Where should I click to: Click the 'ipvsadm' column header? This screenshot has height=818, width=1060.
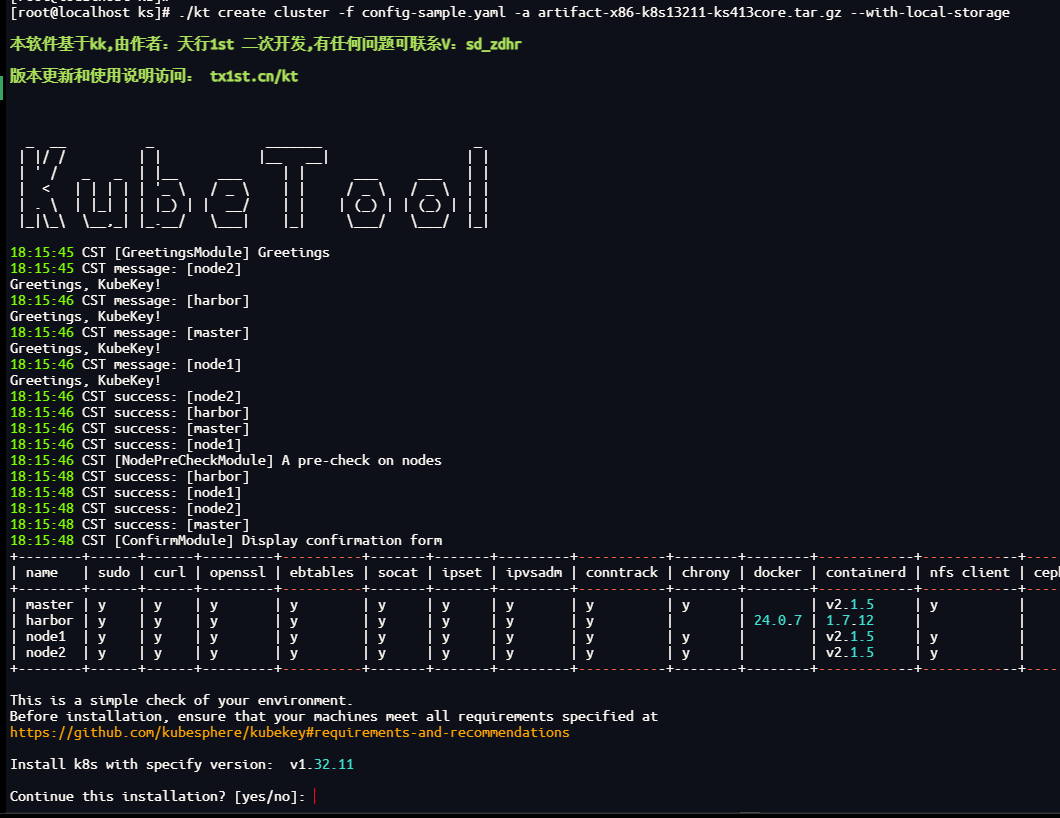click(x=534, y=573)
